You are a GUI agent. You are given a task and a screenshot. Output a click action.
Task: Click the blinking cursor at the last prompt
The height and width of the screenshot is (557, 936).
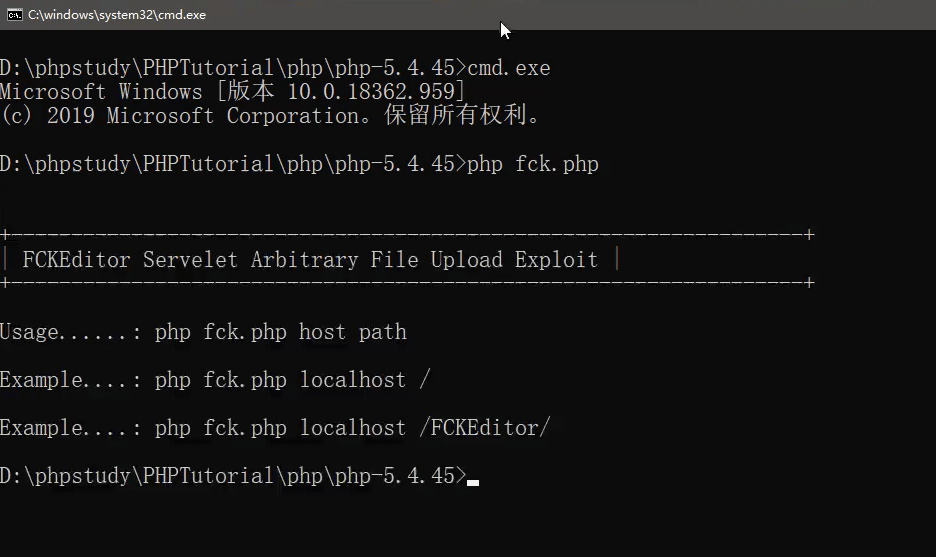coord(473,482)
